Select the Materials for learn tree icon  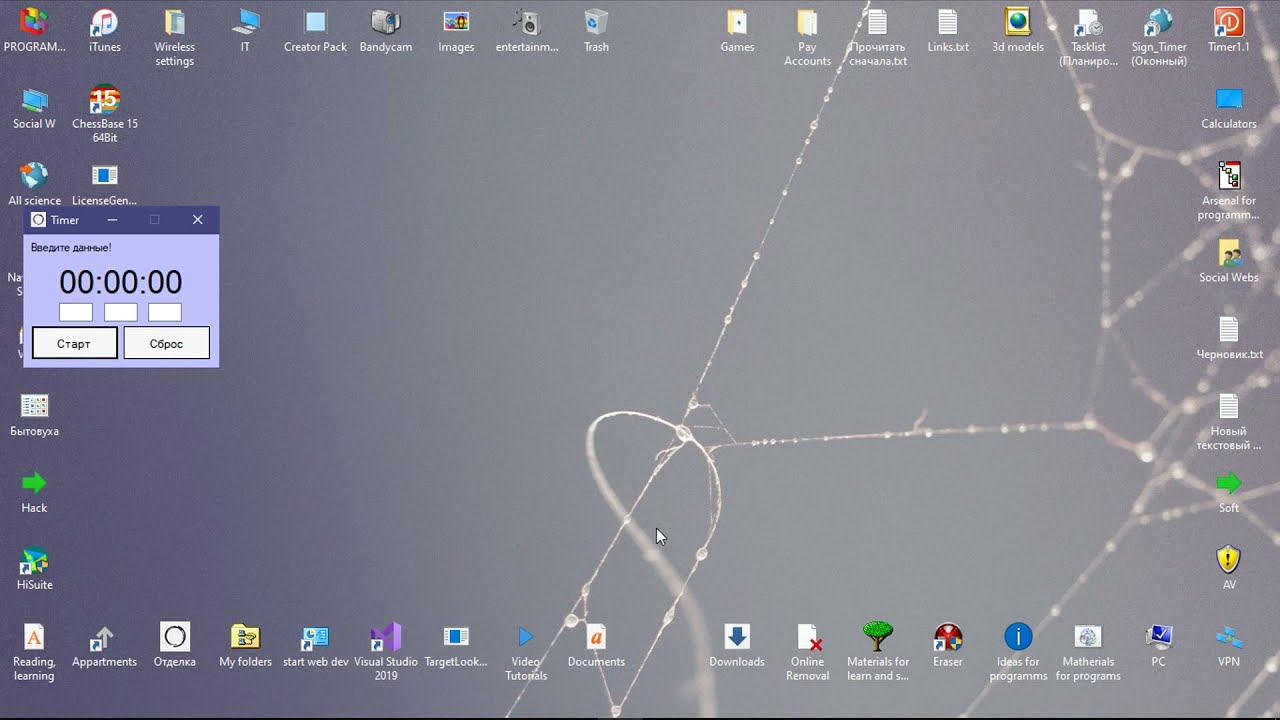(877, 637)
